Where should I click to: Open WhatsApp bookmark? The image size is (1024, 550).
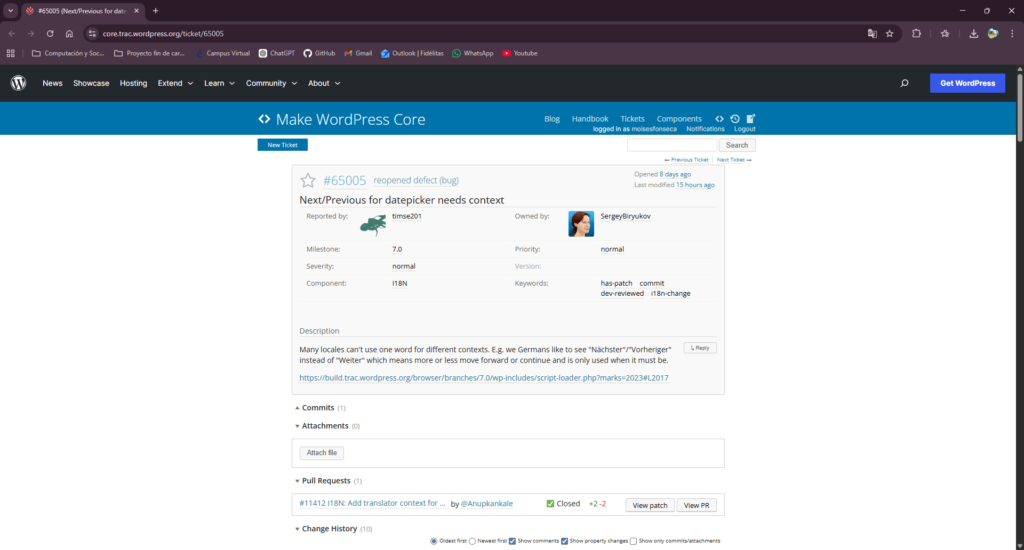coord(473,54)
